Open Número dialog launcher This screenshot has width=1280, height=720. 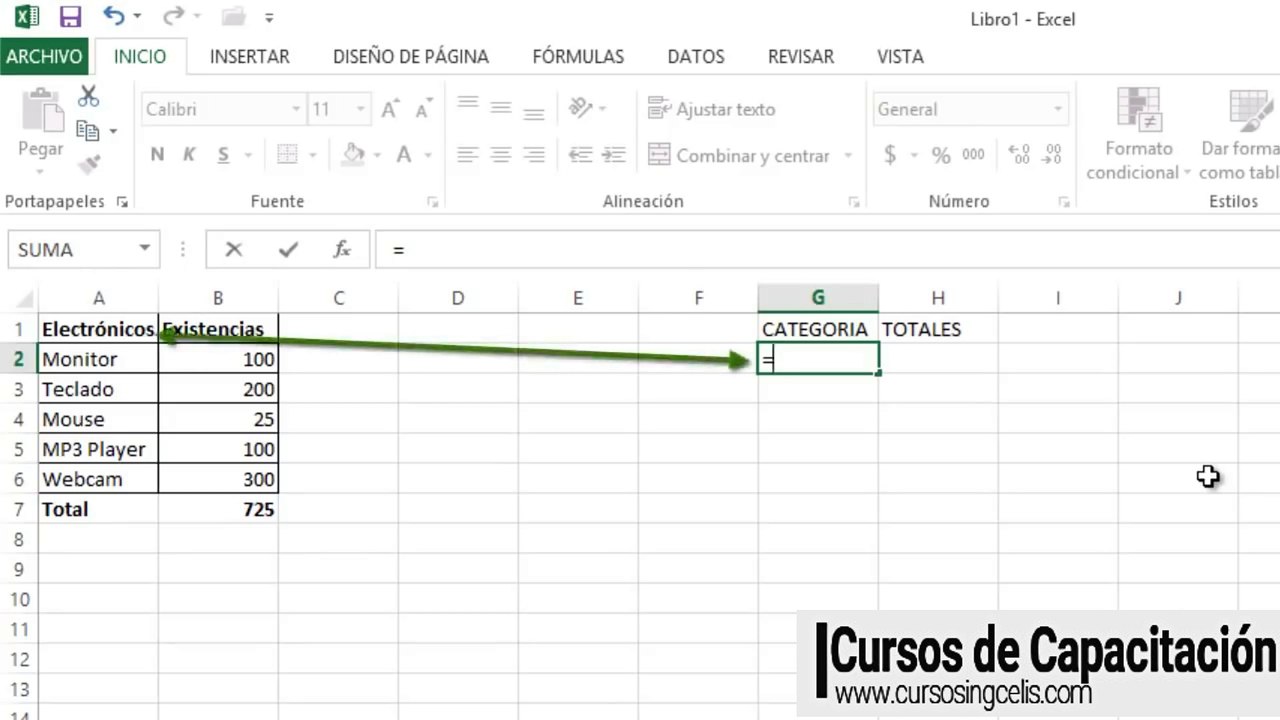point(1064,202)
